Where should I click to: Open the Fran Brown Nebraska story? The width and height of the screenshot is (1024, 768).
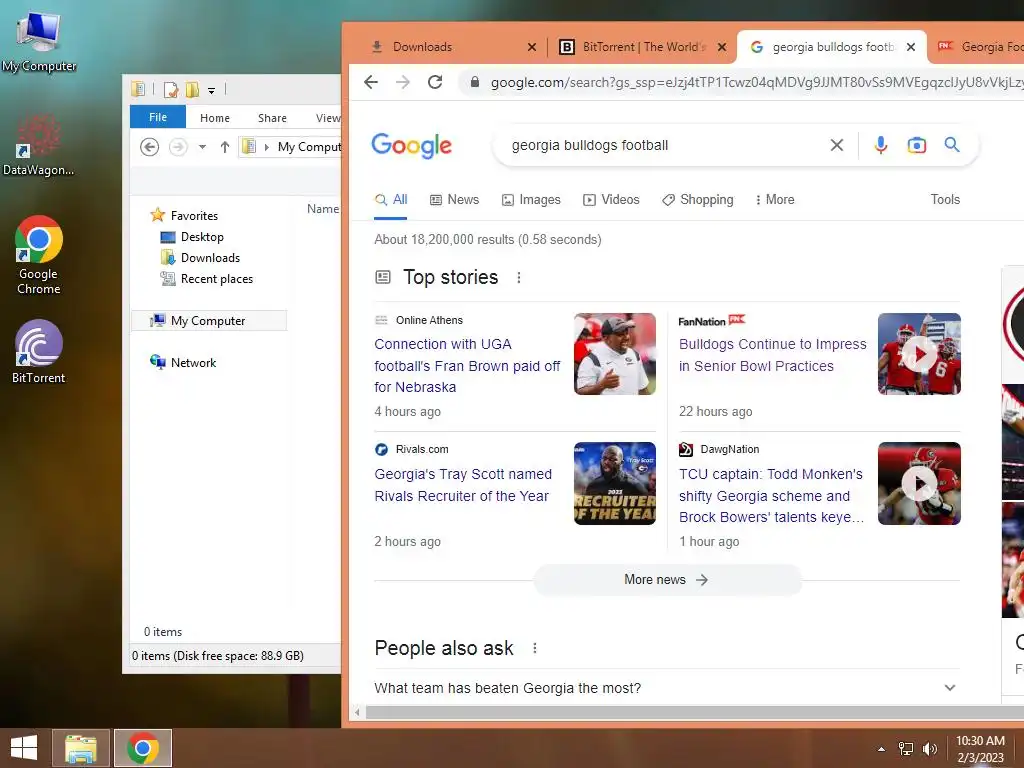(x=467, y=366)
